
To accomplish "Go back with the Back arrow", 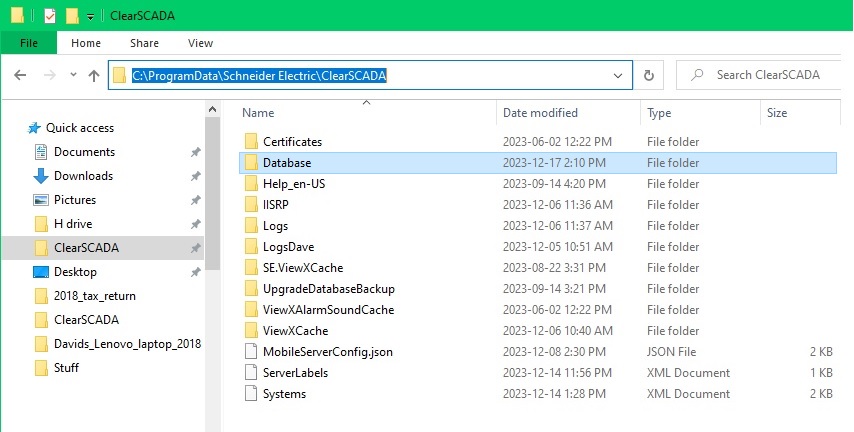I will [20, 75].
